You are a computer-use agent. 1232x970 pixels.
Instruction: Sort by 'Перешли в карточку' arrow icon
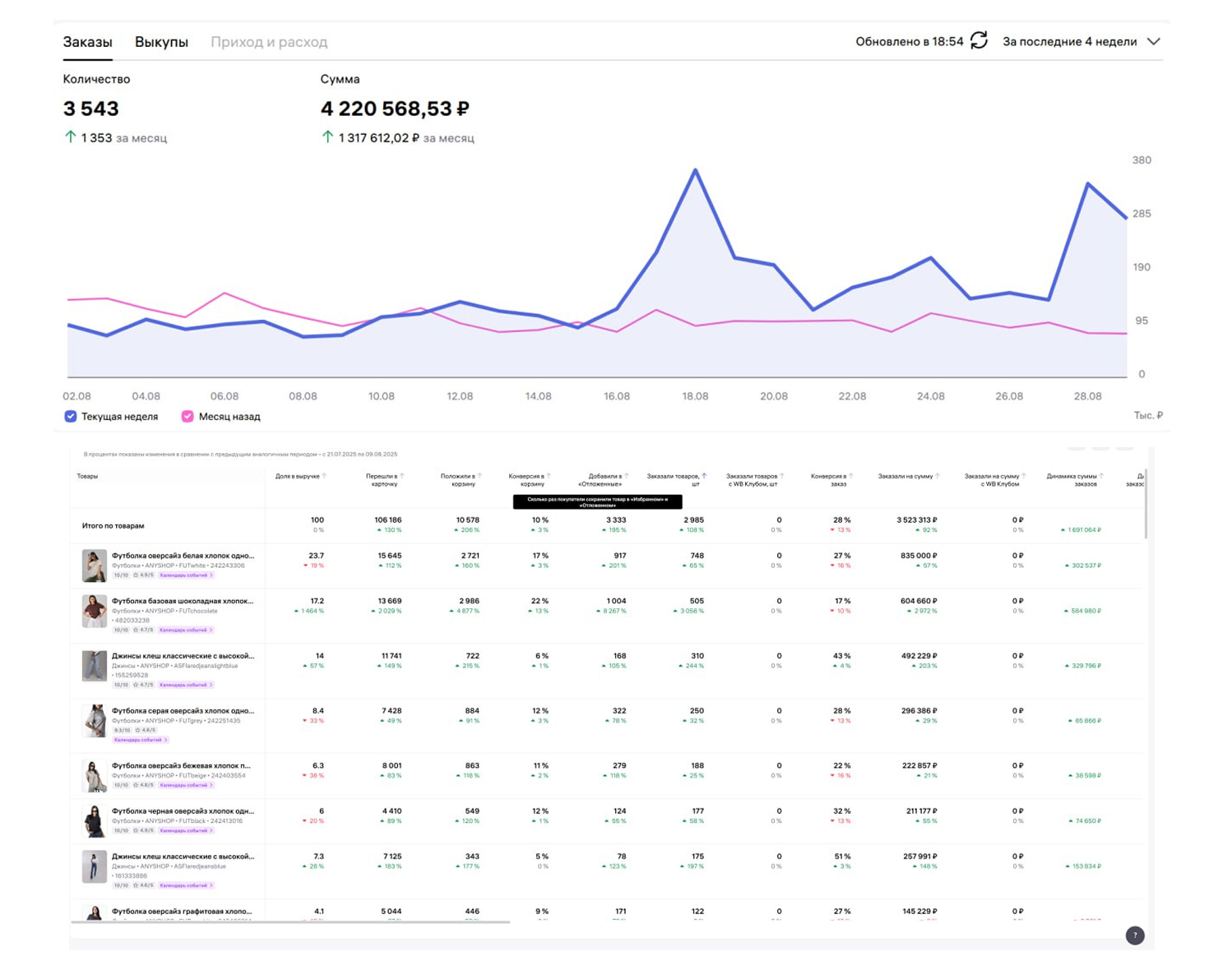pos(402,476)
